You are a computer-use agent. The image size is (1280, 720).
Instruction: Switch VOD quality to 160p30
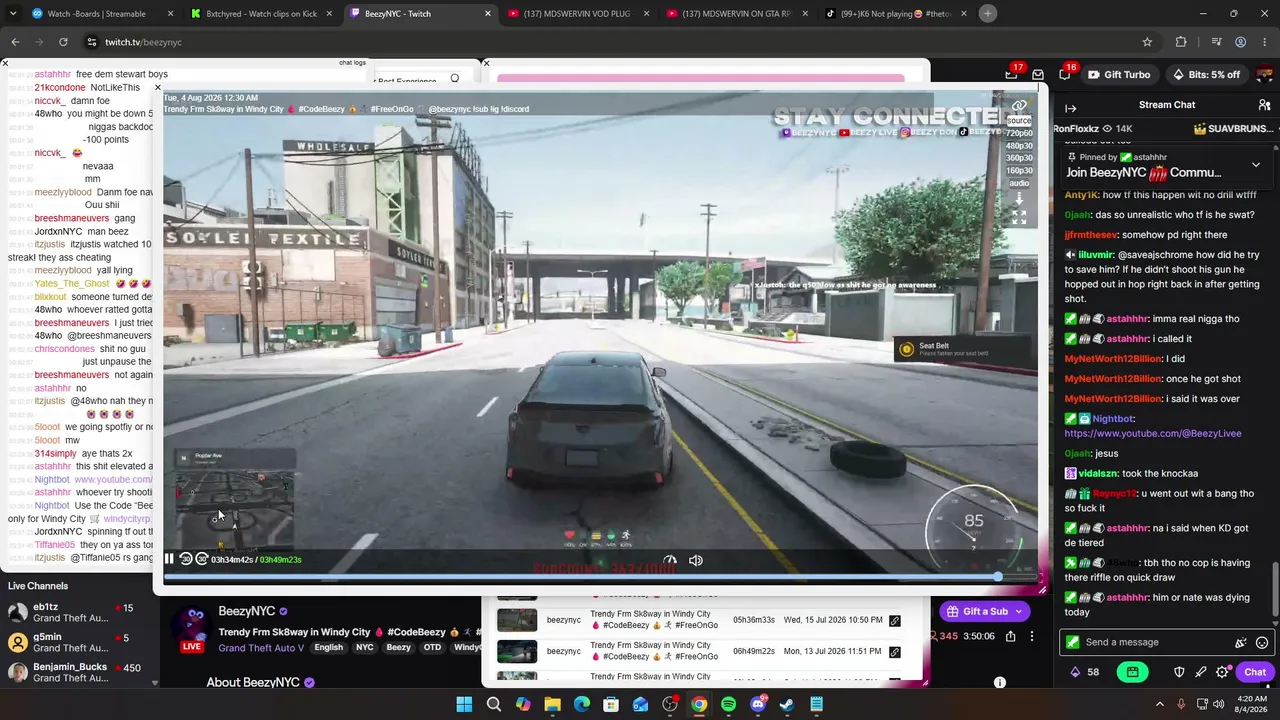1018,171
